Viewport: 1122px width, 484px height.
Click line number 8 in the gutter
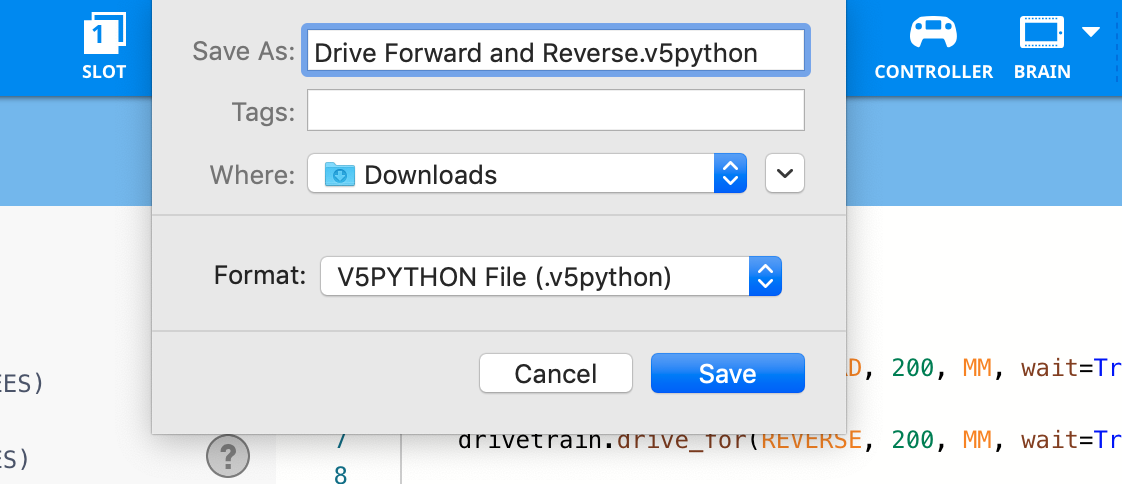tap(340, 474)
